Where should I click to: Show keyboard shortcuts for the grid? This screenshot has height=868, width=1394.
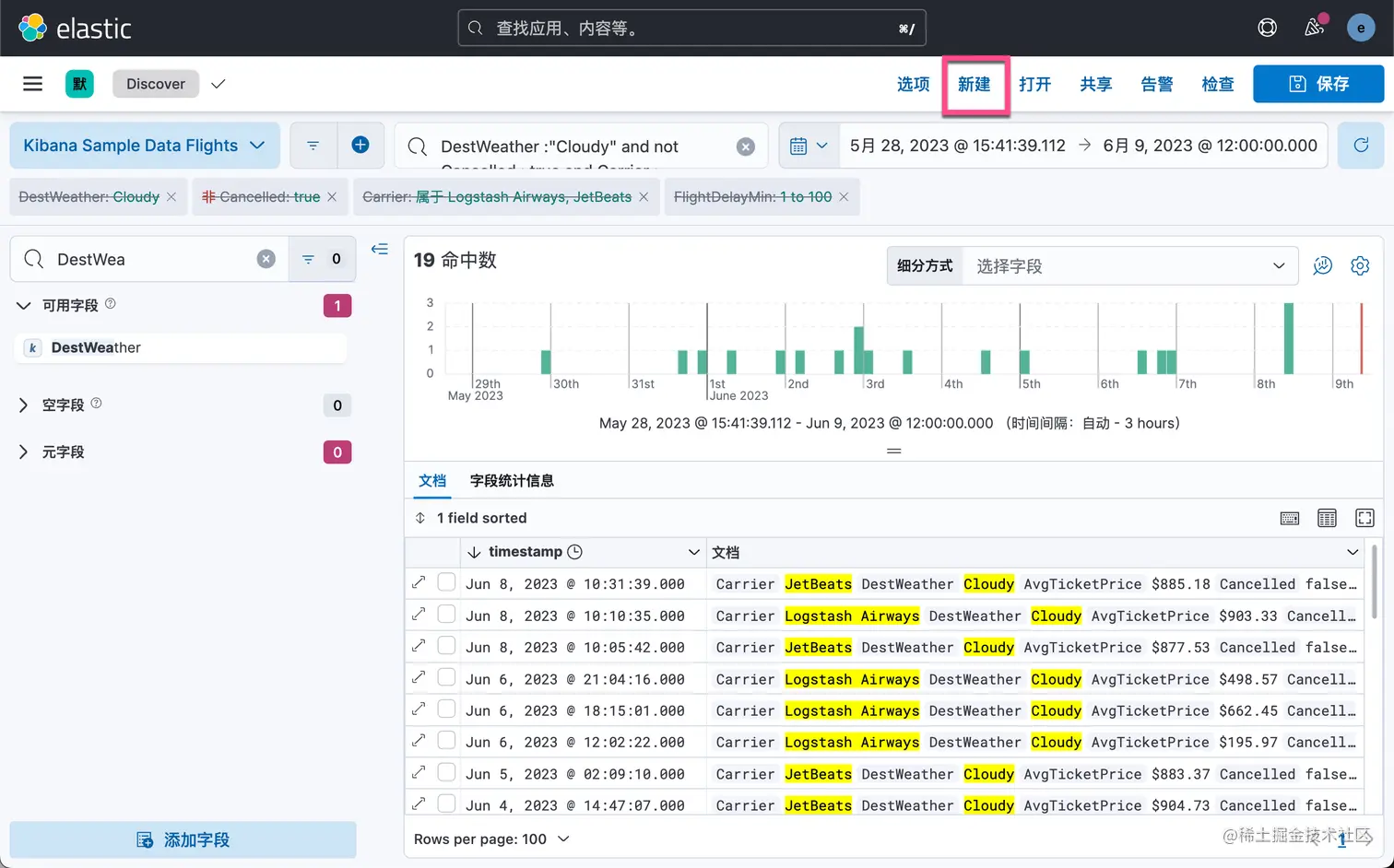(x=1290, y=518)
